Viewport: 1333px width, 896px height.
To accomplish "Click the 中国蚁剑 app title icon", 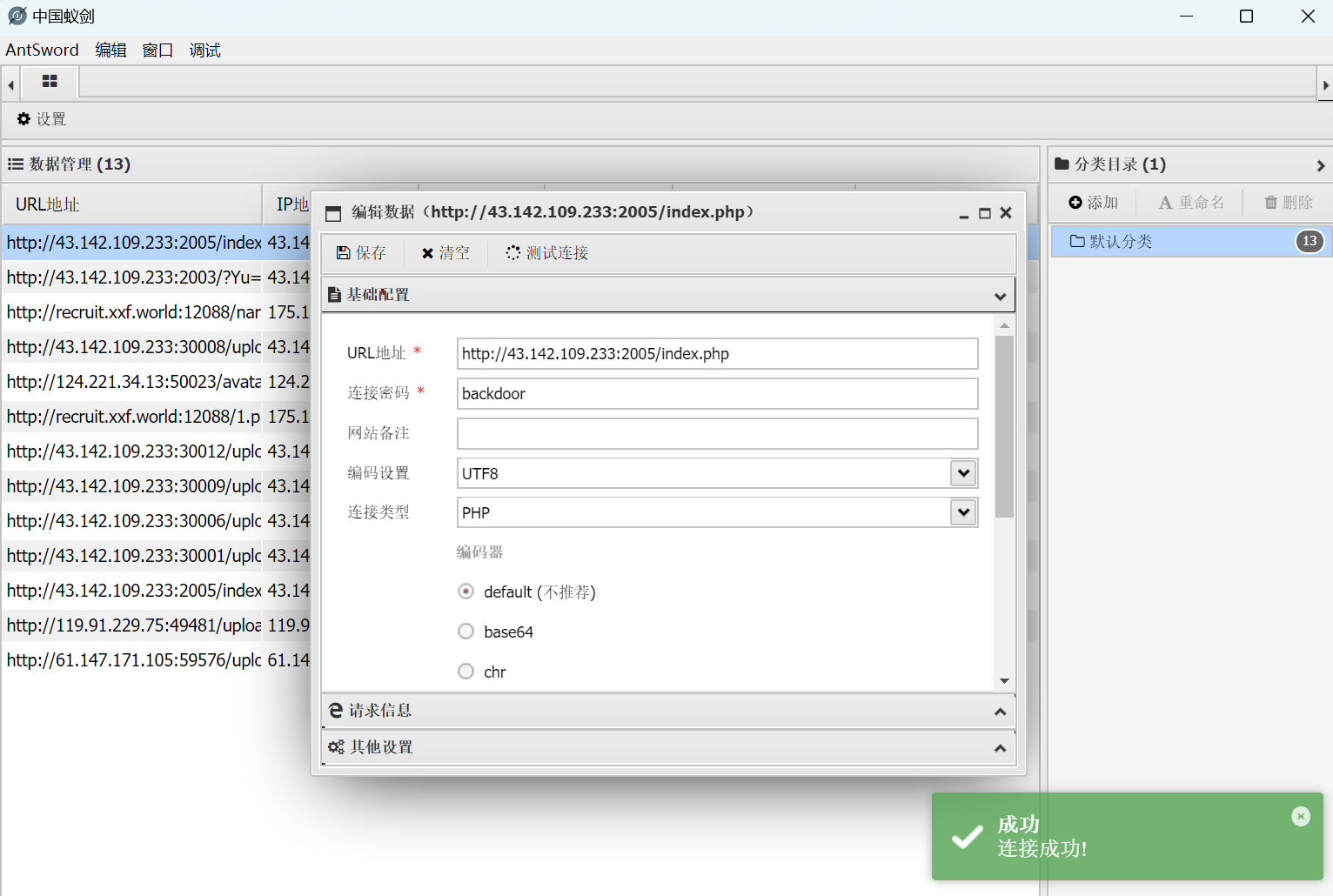I will pos(17,16).
